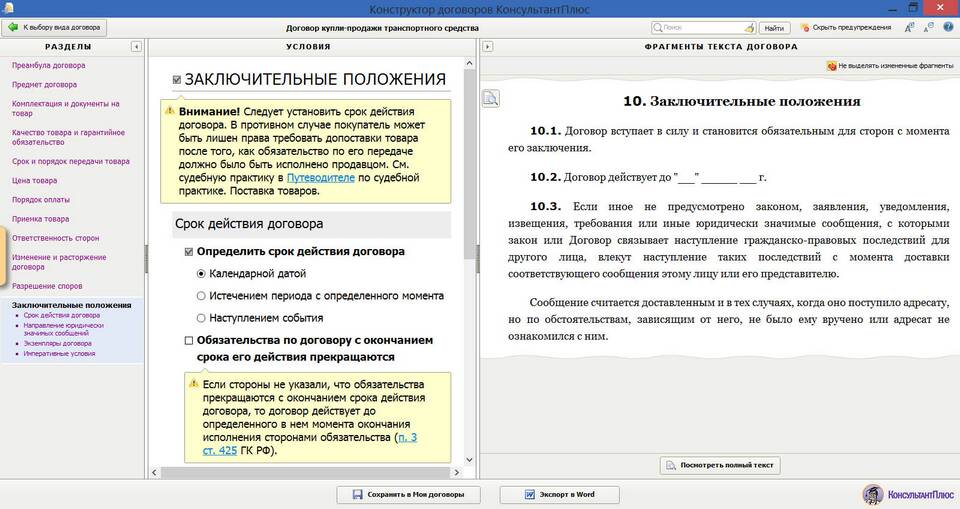
Task: Click 'Сохранить в Мои договоры' button
Action: [408, 494]
